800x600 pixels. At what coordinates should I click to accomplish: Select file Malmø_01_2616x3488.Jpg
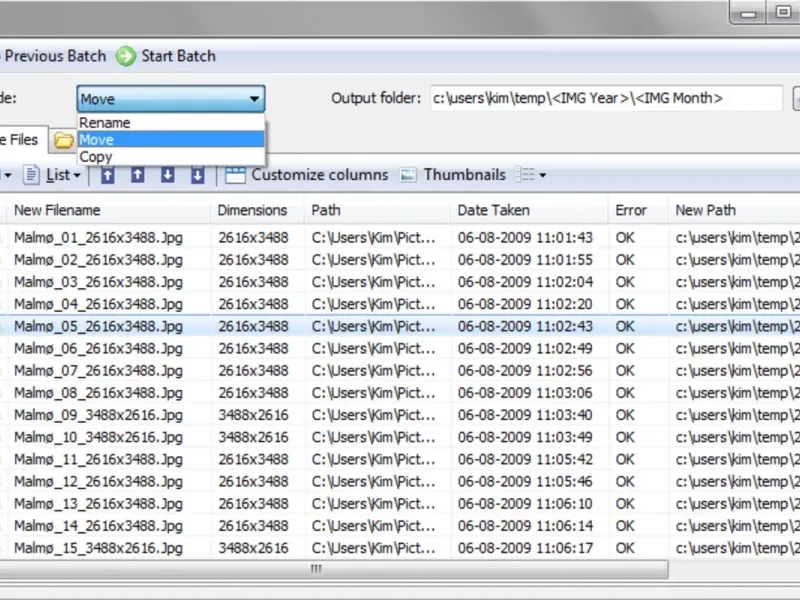[98, 238]
